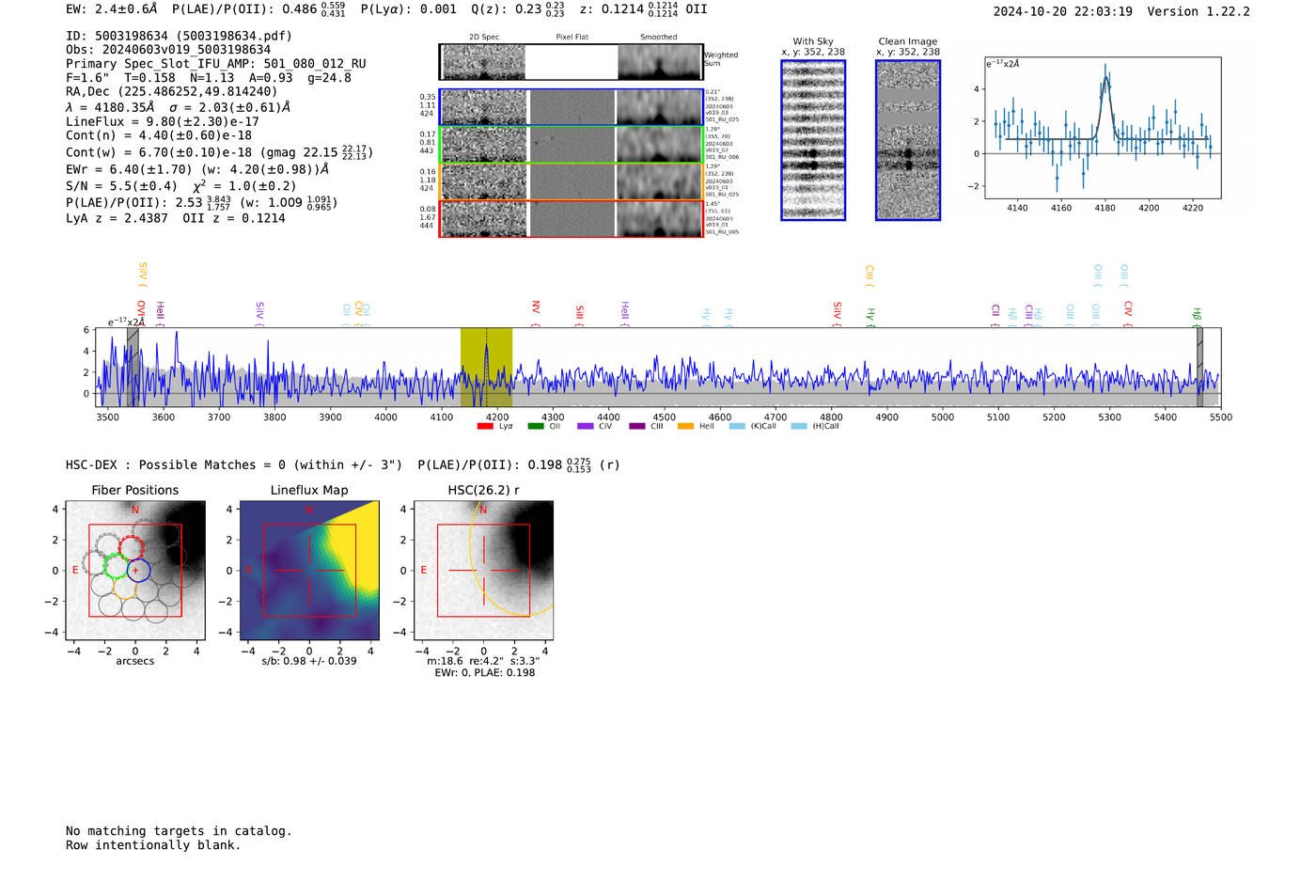Select the green-bordered fiber spectrum row
The height and width of the screenshot is (896, 1316).
(571, 145)
